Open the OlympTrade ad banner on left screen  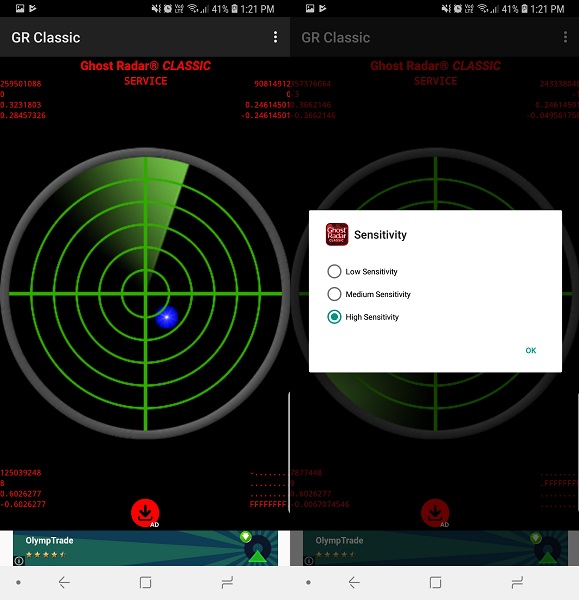pos(145,548)
